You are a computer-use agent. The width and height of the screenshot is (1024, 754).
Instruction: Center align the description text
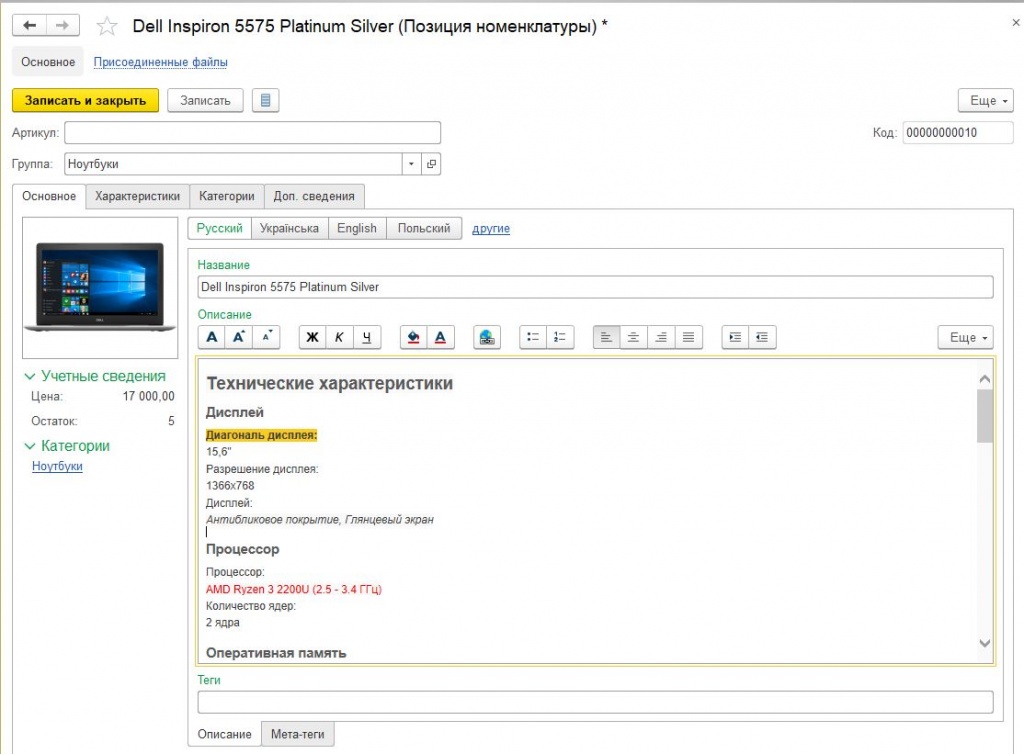(x=634, y=338)
